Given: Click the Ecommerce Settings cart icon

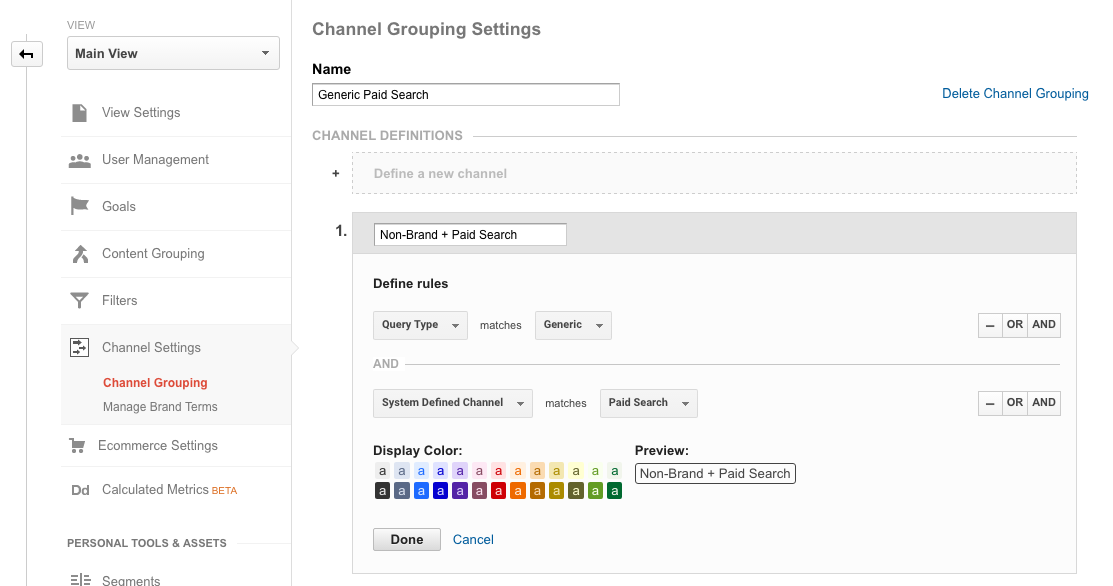Looking at the screenshot, I should tap(77, 446).
